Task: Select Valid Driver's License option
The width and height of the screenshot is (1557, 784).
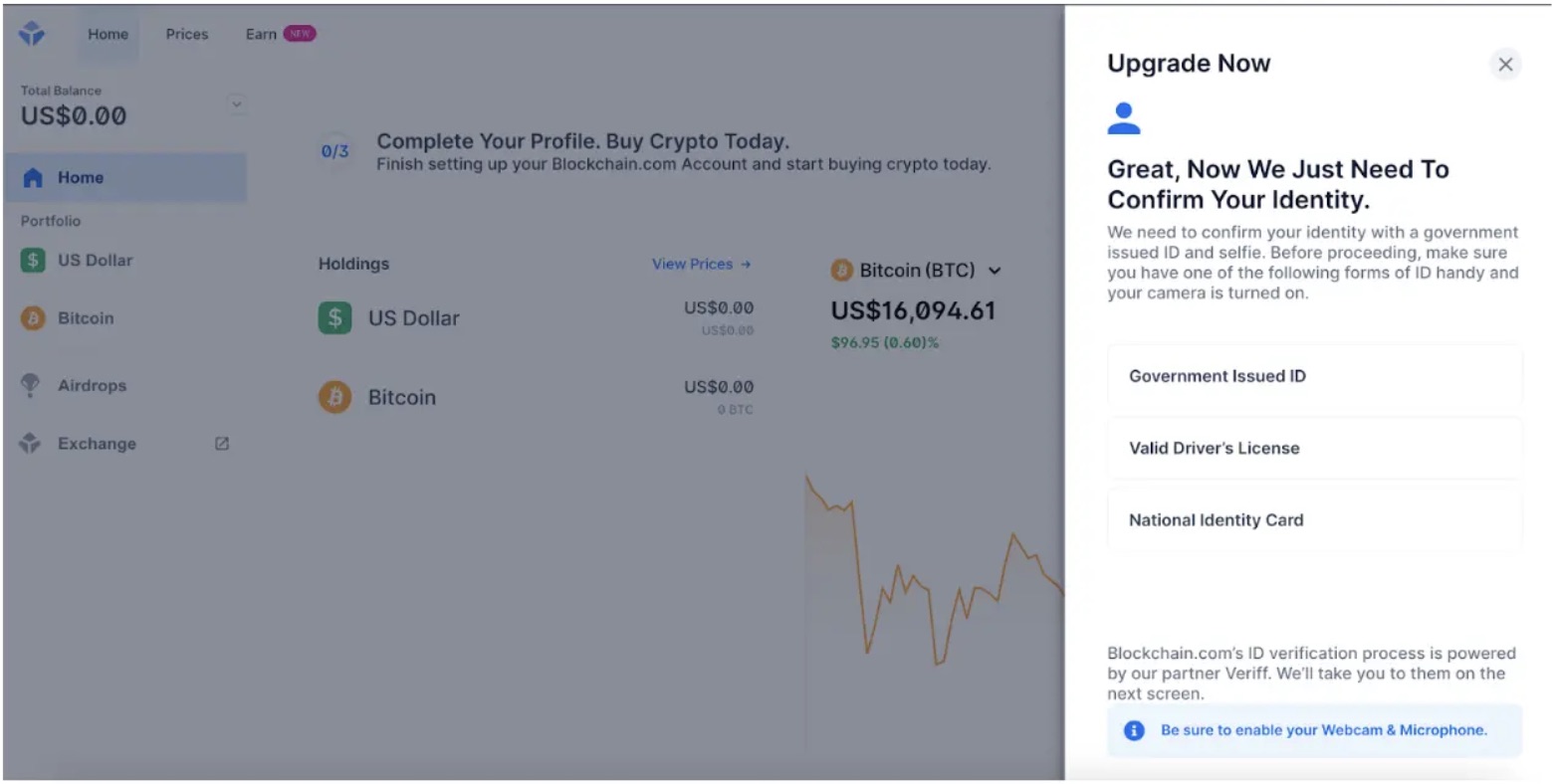Action: (x=1314, y=448)
